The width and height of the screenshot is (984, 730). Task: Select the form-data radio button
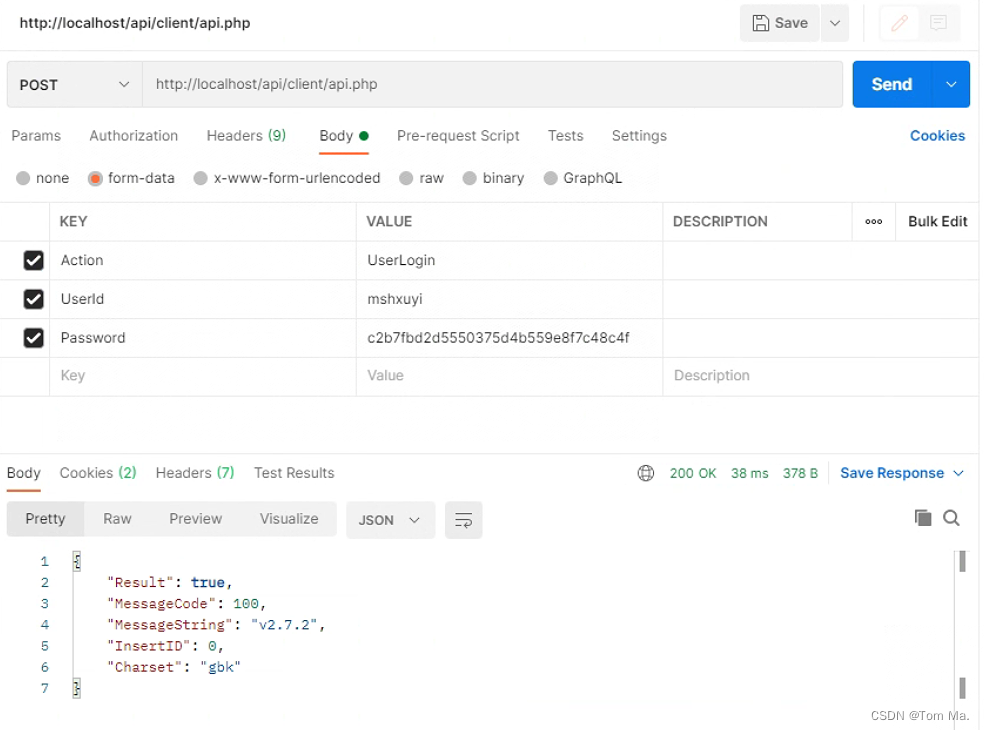[x=95, y=178]
